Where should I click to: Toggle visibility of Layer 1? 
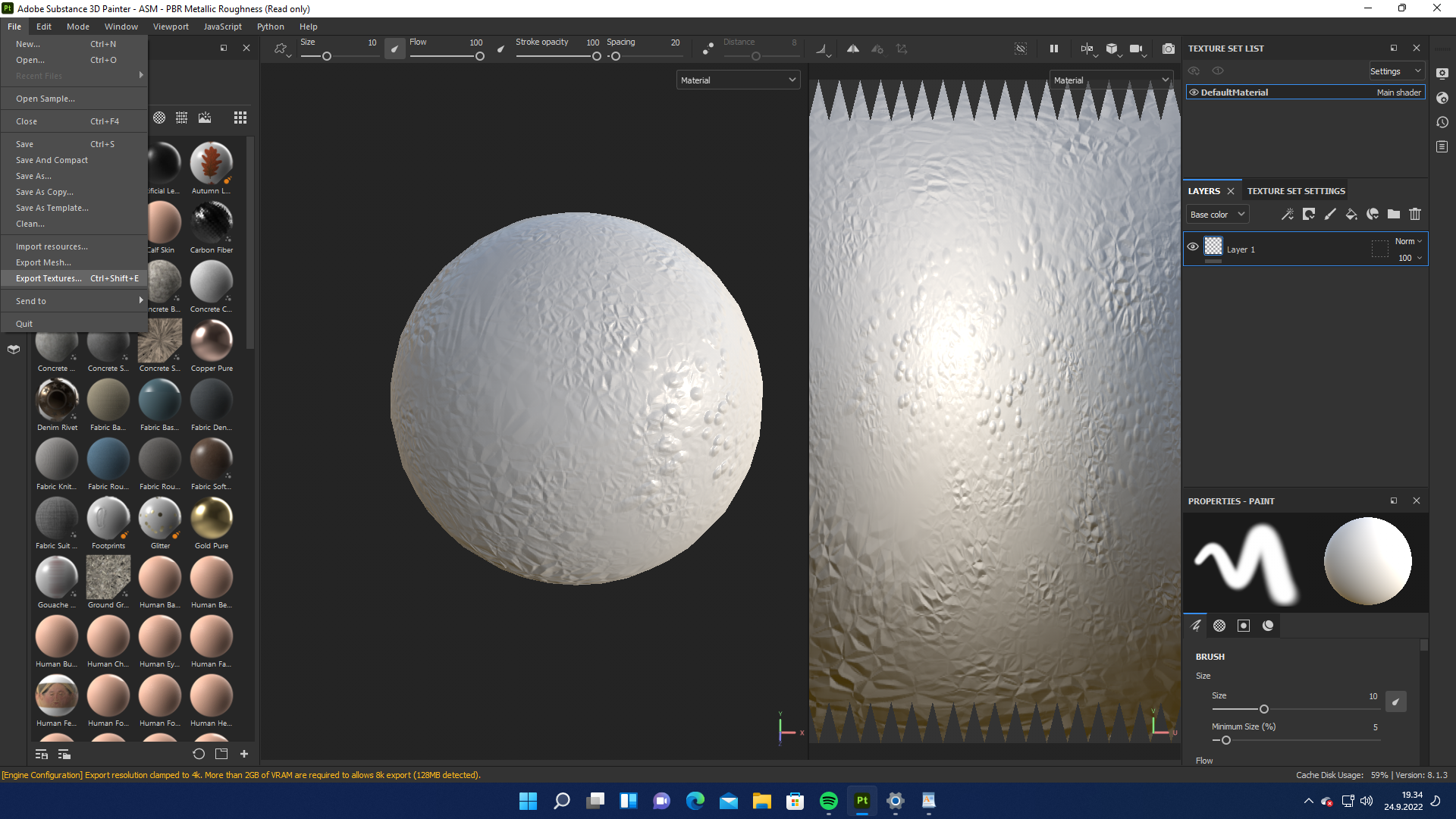(x=1193, y=246)
